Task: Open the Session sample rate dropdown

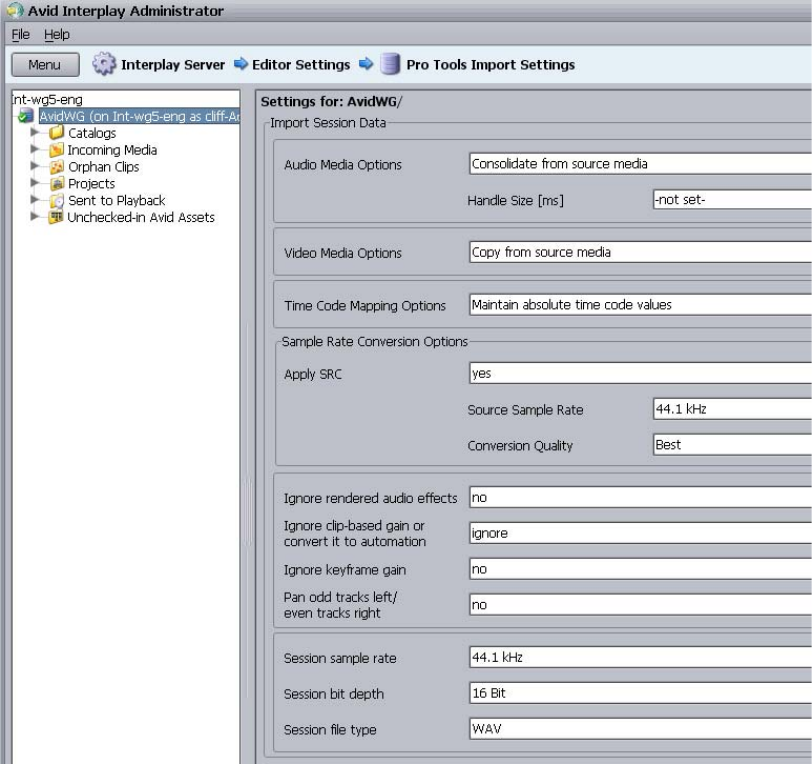Action: point(640,657)
